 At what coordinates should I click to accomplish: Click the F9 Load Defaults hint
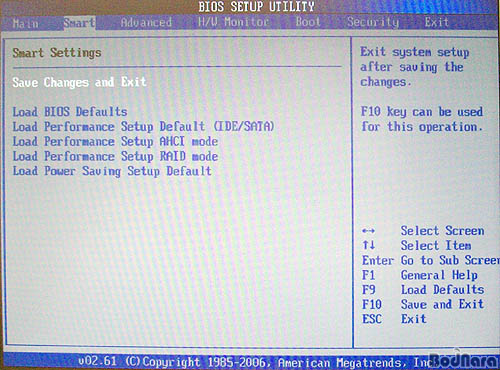coord(423,290)
